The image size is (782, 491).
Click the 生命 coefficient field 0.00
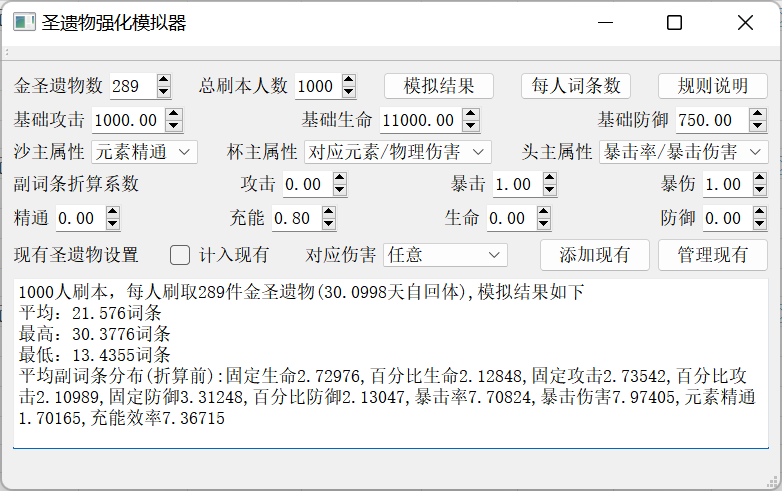[511, 218]
